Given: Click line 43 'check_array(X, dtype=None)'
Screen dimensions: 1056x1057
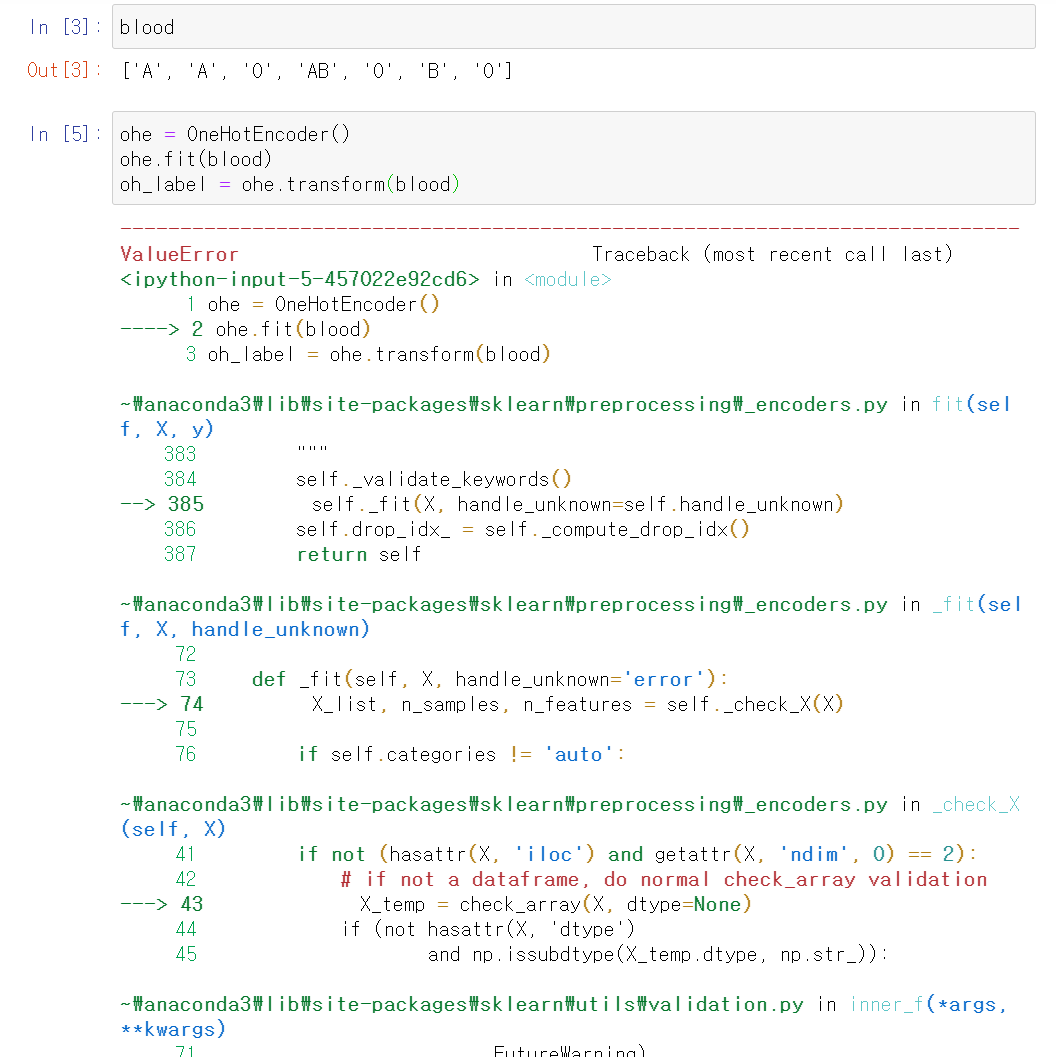Looking at the screenshot, I should [x=555, y=904].
